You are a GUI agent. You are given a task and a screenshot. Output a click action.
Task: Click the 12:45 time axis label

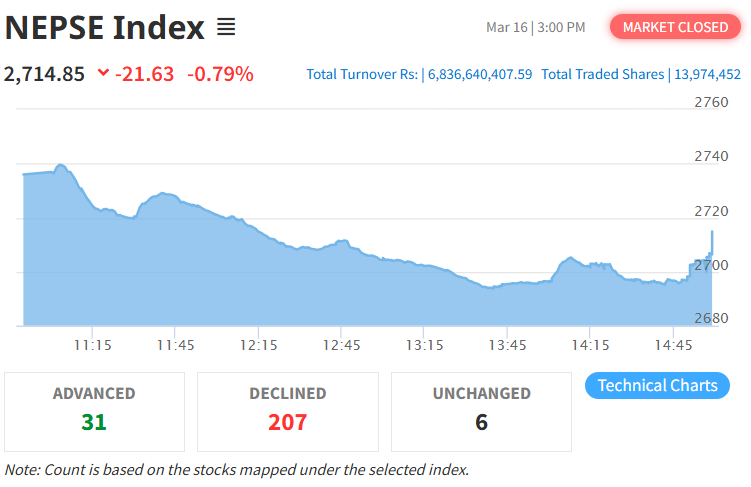tap(340, 344)
